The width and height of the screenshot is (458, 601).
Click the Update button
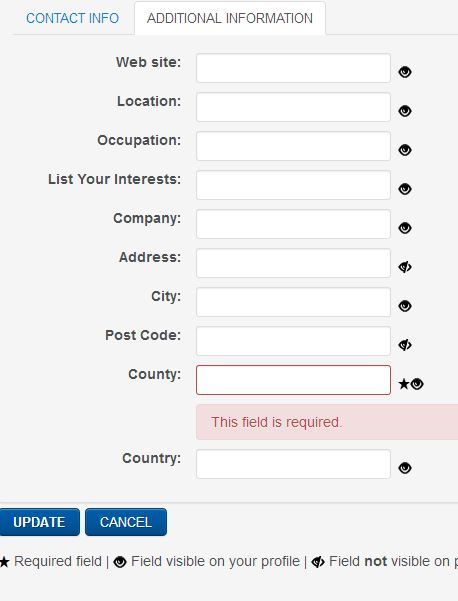pos(39,522)
